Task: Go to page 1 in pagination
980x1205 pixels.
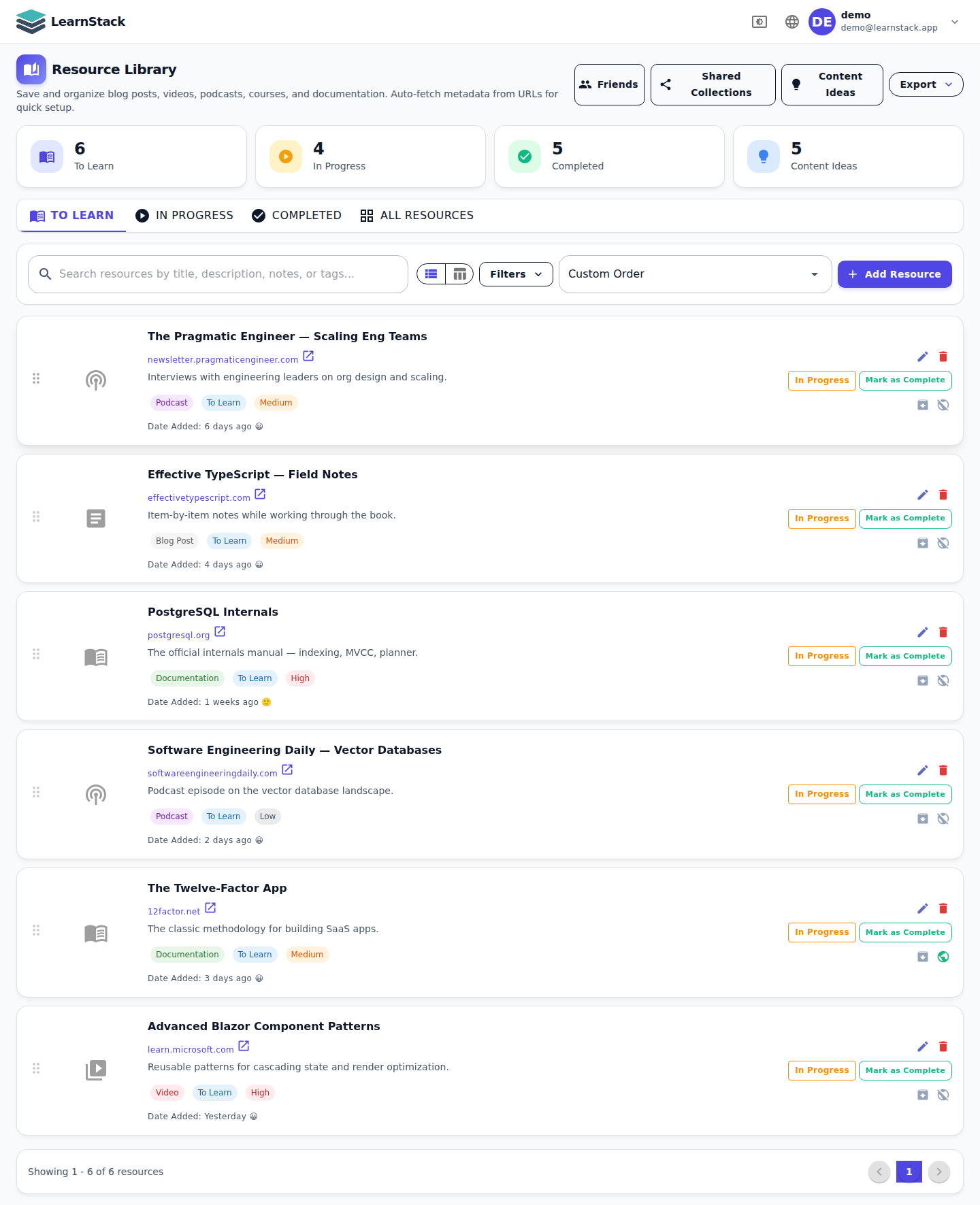Action: (x=909, y=1172)
